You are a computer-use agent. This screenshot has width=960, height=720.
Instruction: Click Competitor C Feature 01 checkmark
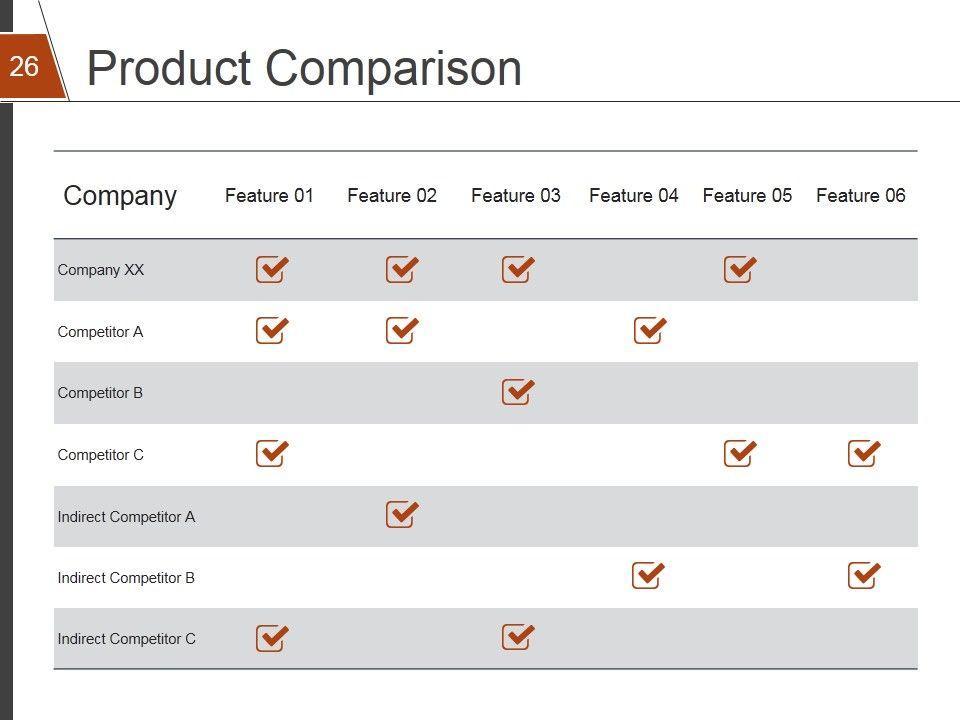[271, 454]
